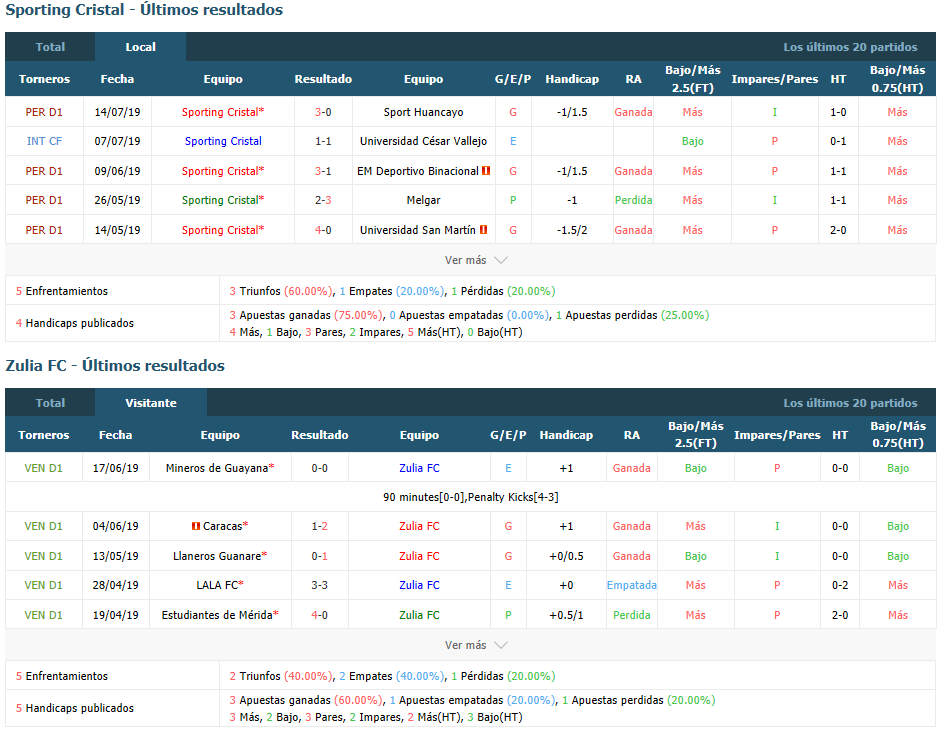Click Empatada RA cell in LALA FC row
Screen dimensions: 940x731
tap(631, 585)
